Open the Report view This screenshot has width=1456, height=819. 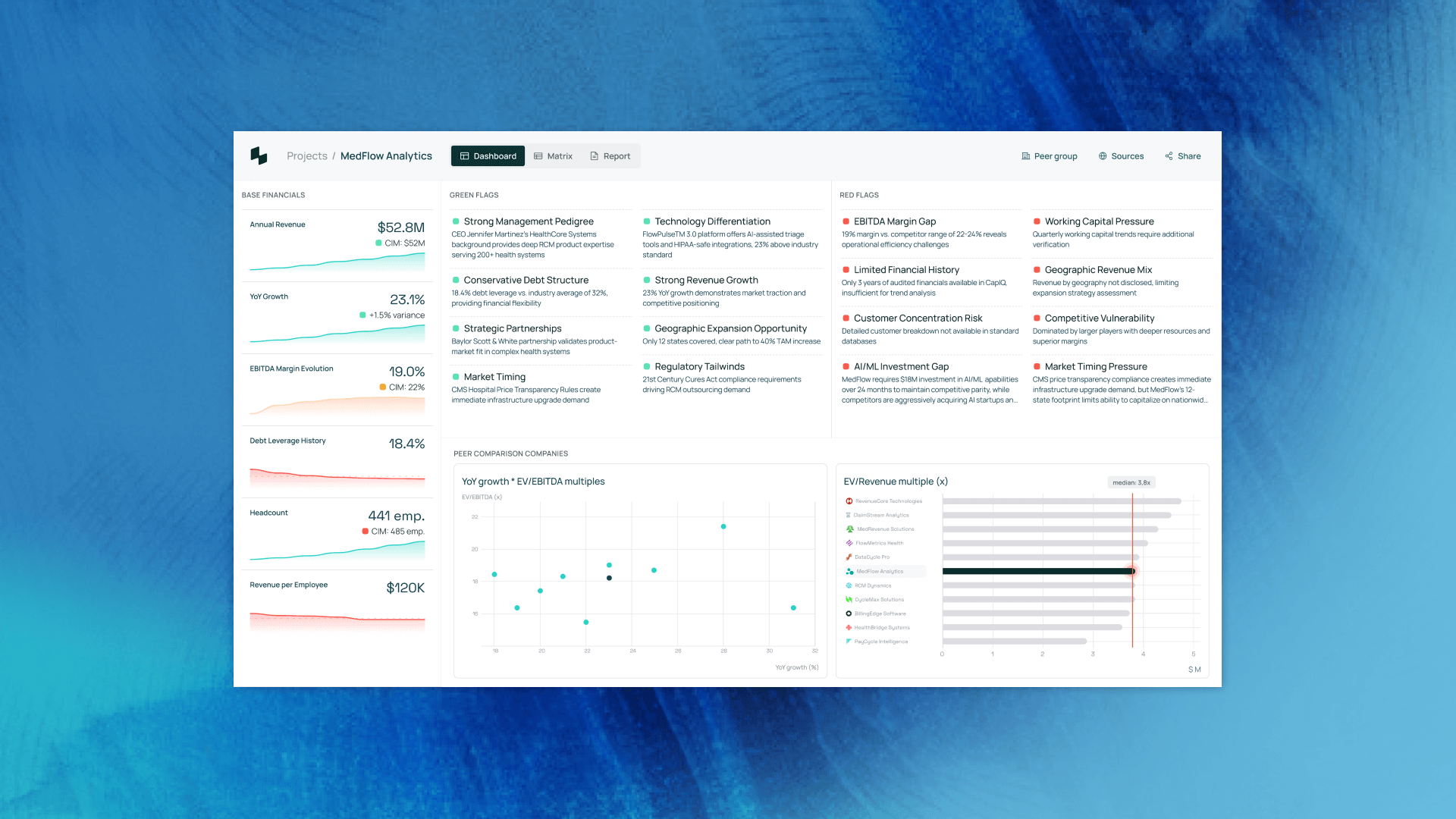[610, 155]
